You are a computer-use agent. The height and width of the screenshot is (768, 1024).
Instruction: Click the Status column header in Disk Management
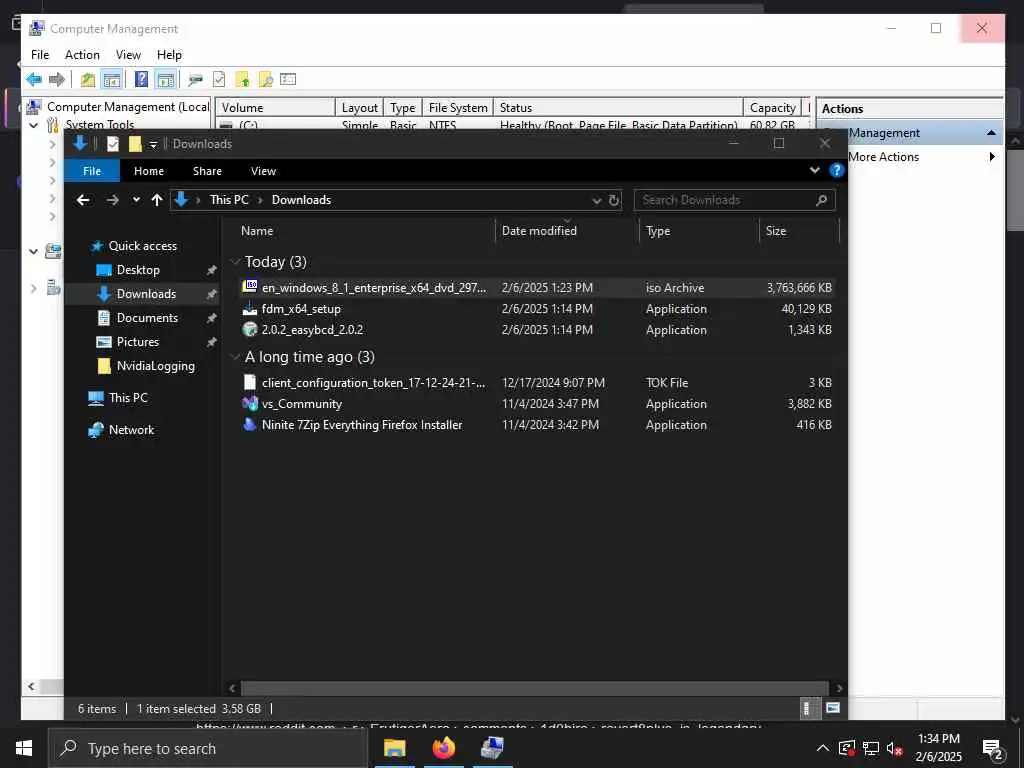coord(618,108)
